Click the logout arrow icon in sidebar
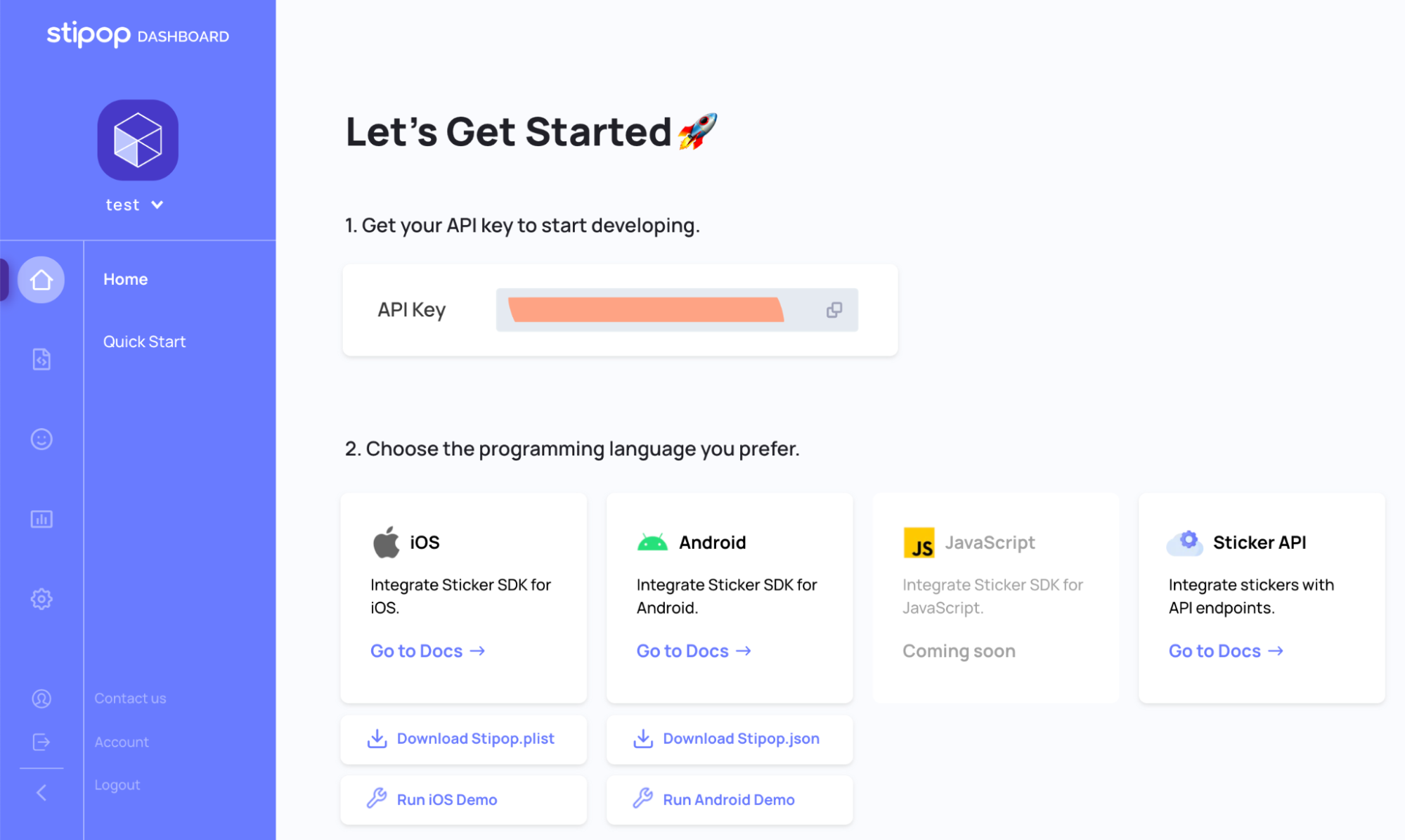 point(41,742)
